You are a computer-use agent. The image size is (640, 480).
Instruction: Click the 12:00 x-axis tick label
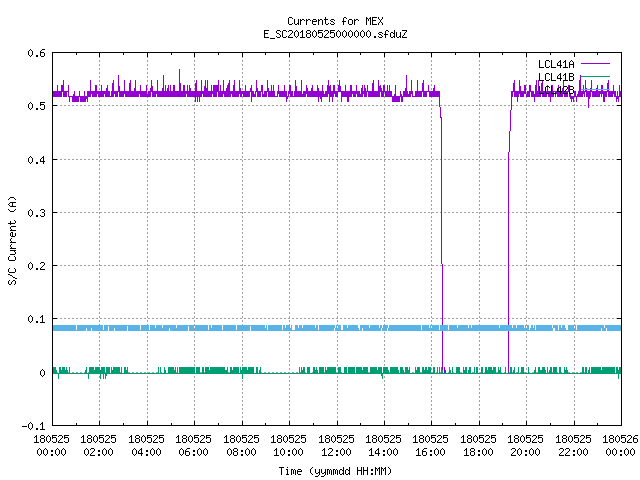(x=336, y=445)
